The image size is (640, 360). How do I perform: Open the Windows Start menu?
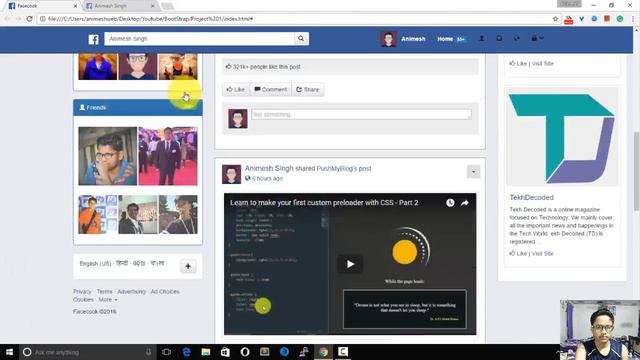pos(9,352)
